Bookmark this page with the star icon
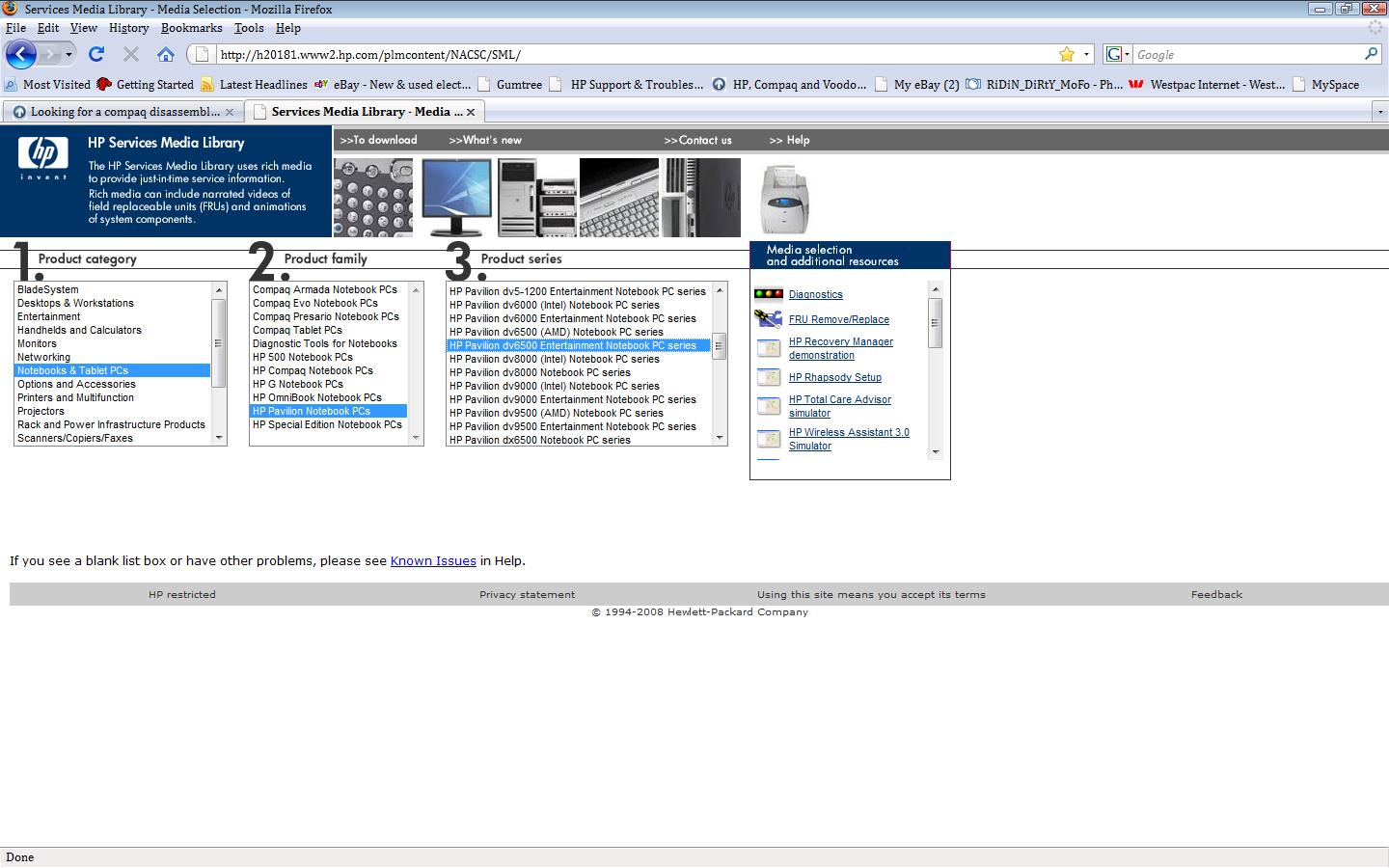 (x=1066, y=54)
